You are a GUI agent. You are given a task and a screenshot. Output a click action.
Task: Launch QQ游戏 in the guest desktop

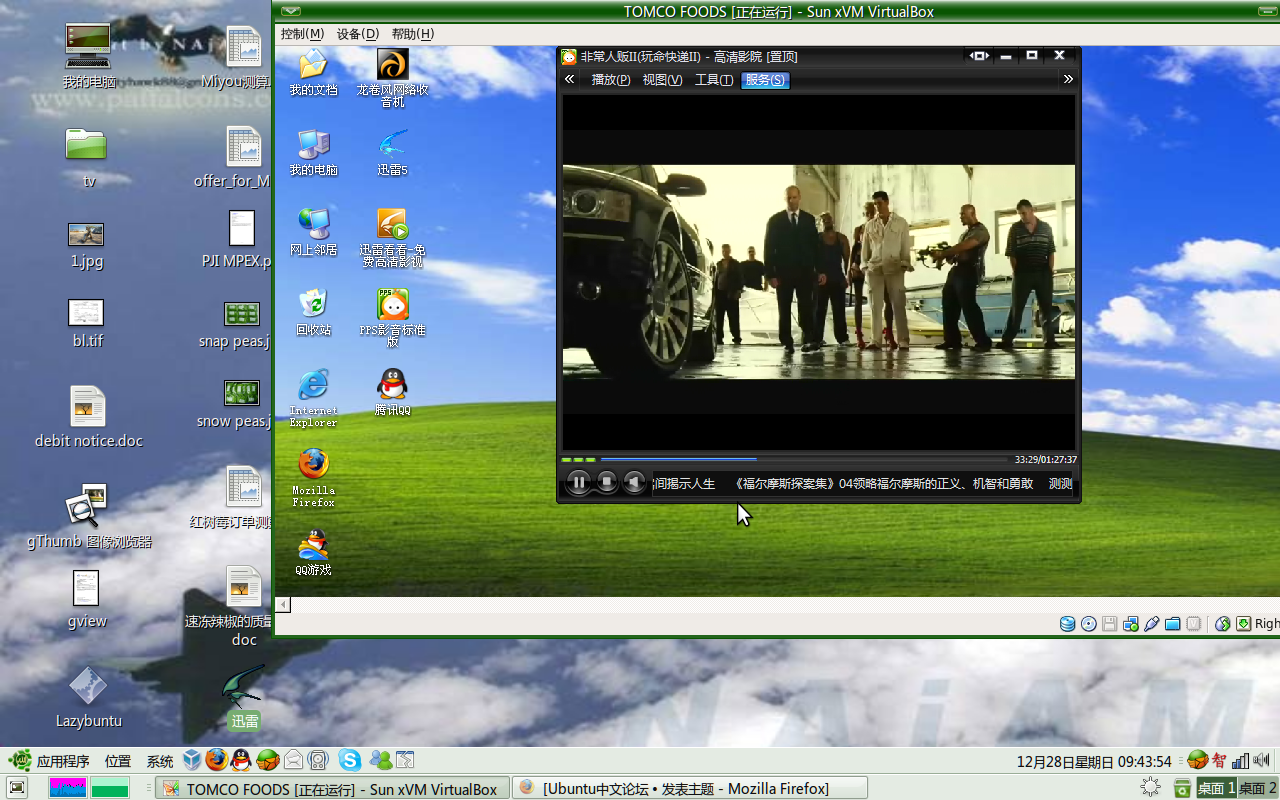coord(313,552)
